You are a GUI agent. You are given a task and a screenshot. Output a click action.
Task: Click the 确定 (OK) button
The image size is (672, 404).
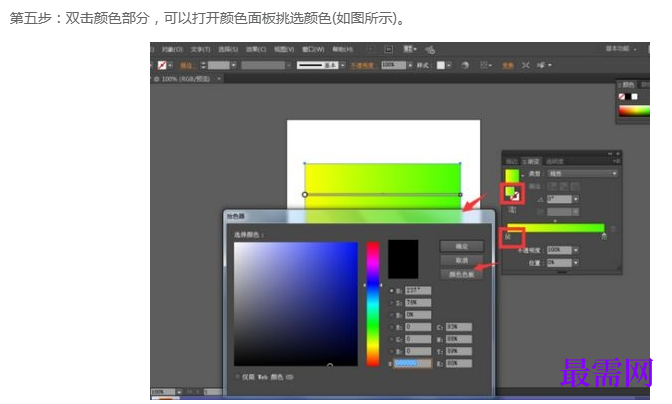461,246
